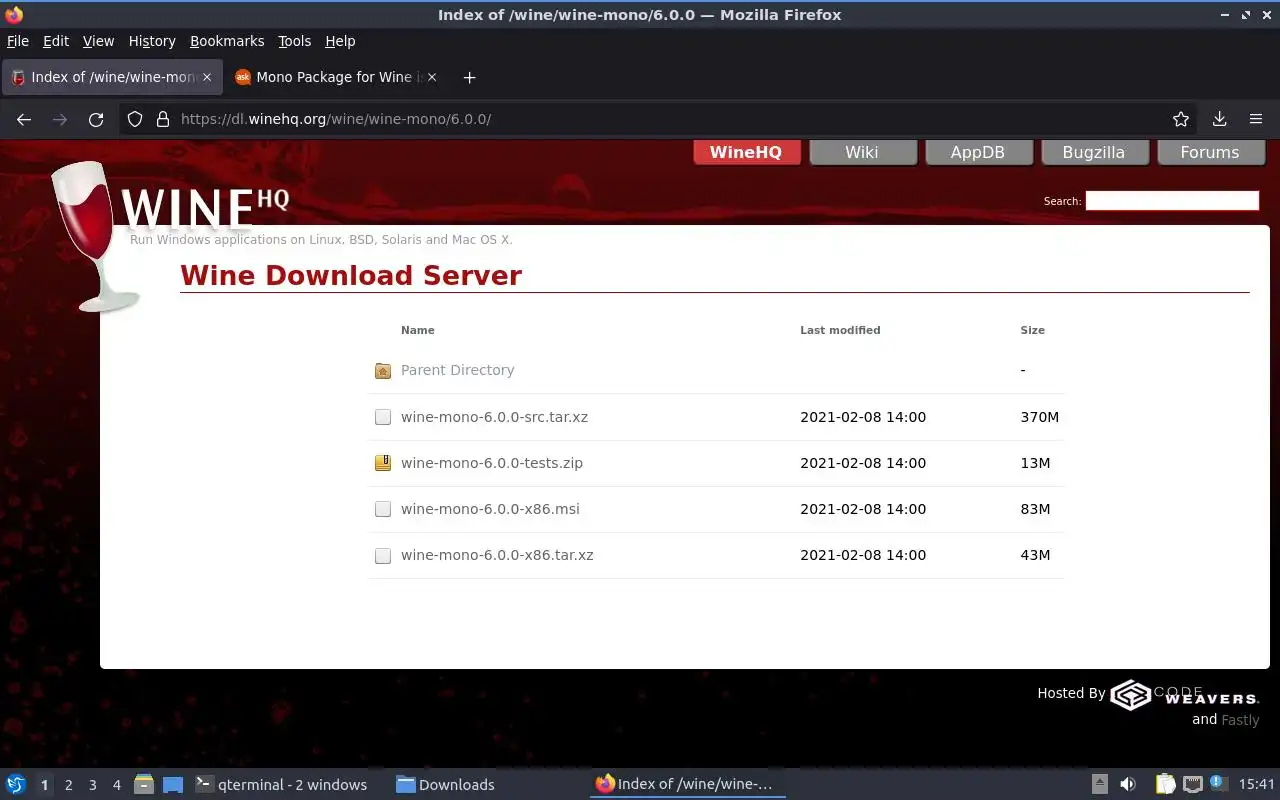Open the View menu

[x=98, y=41]
